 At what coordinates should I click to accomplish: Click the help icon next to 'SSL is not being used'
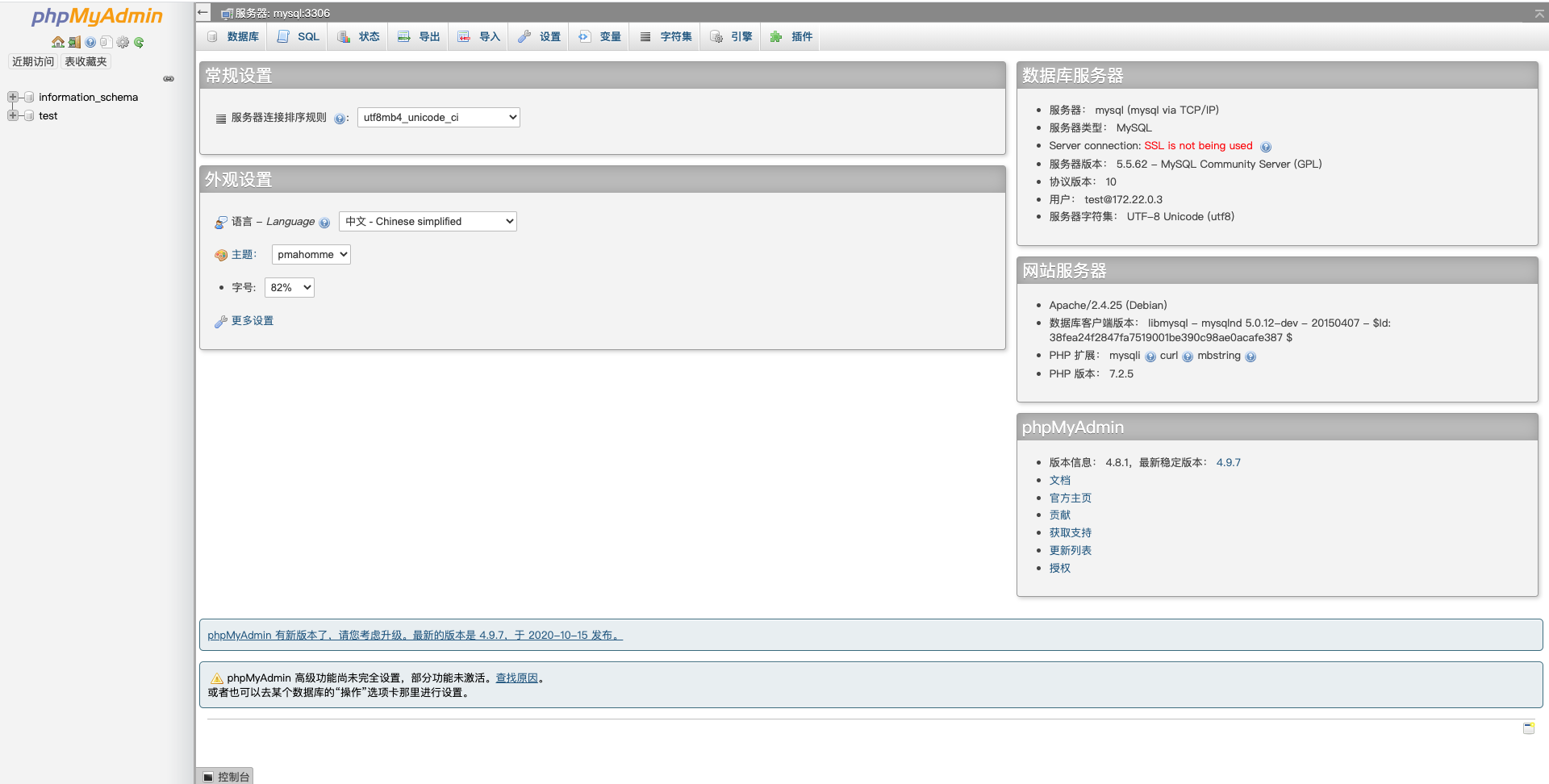(x=1266, y=146)
